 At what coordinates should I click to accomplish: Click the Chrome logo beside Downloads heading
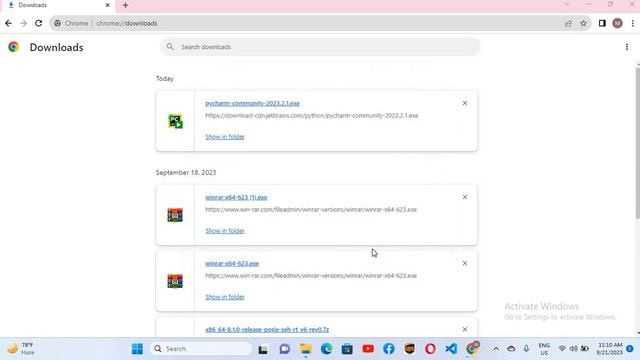click(x=13, y=47)
